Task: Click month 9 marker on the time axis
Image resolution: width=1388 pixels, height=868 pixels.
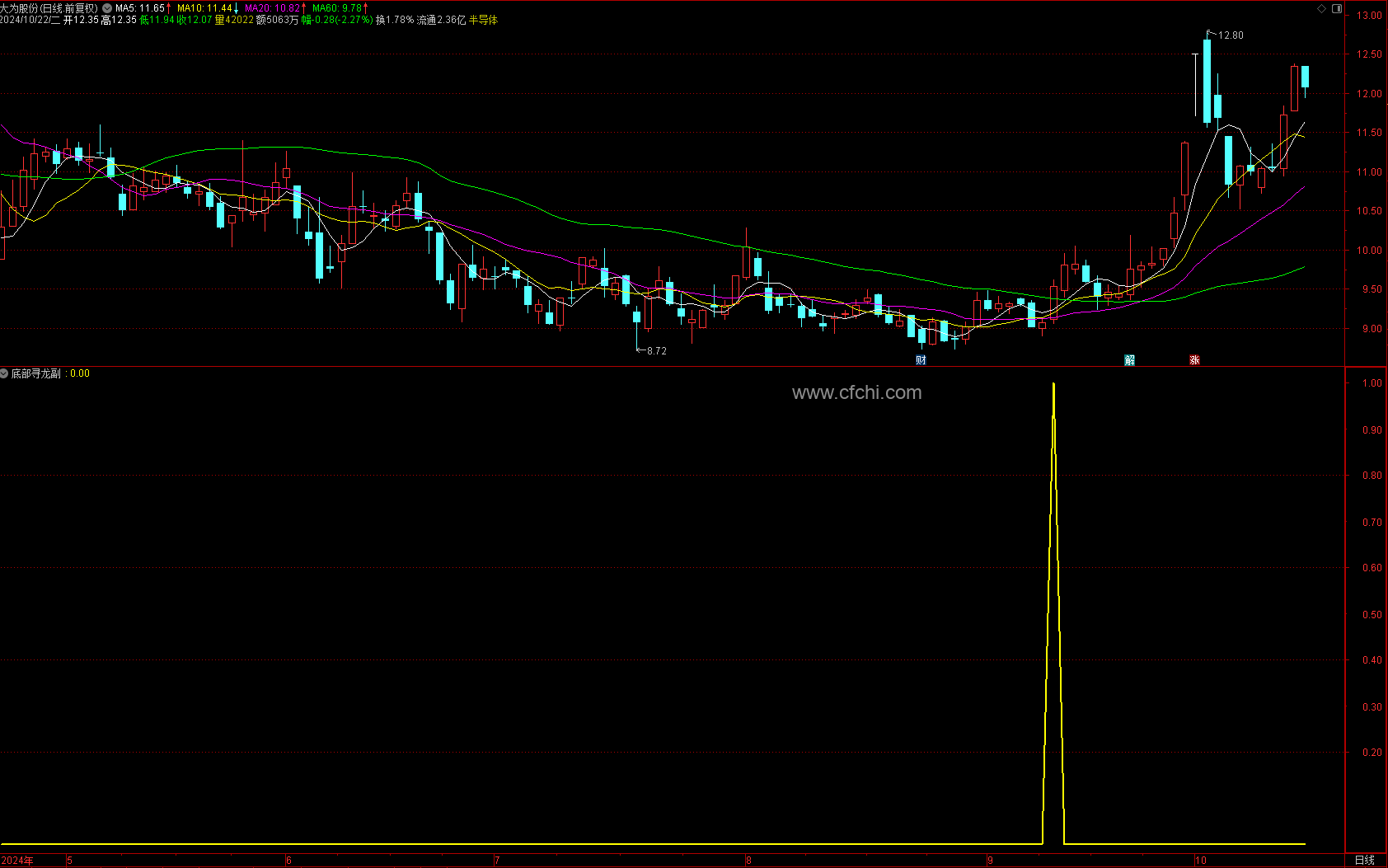Action: pos(991,861)
